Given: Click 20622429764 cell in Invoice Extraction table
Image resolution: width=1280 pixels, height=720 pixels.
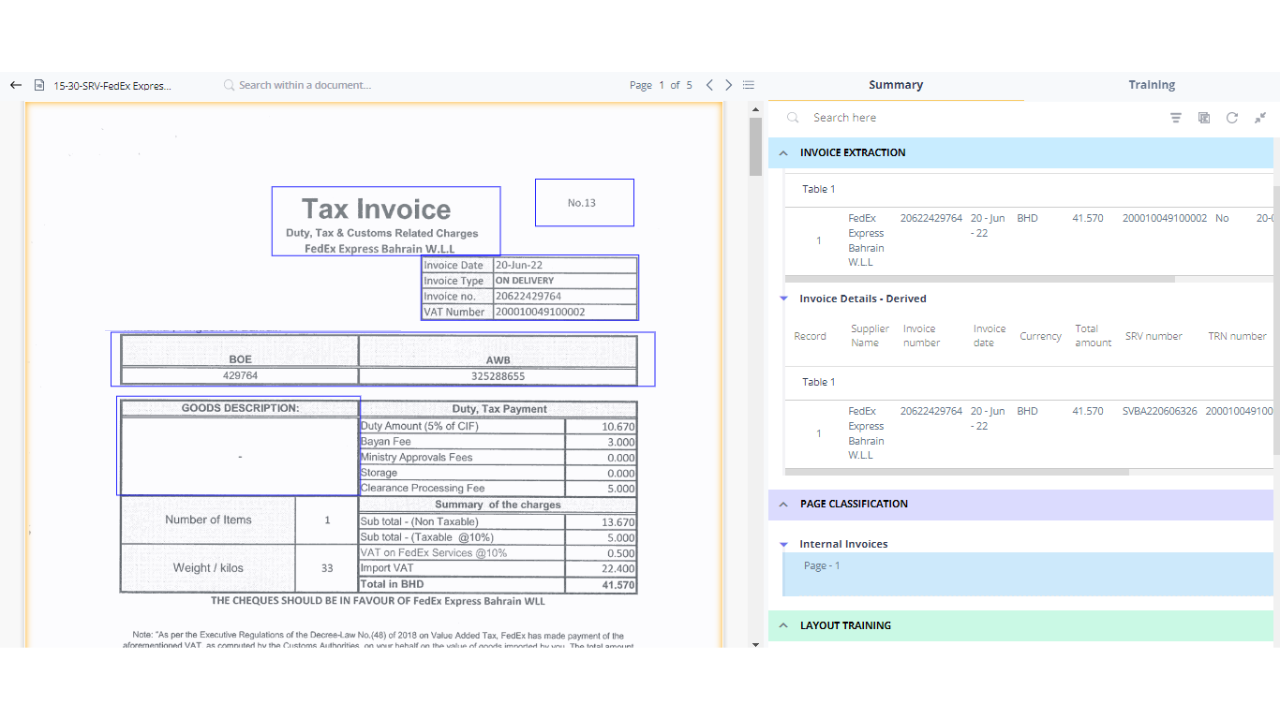Looking at the screenshot, I should pyautogui.click(x=931, y=218).
